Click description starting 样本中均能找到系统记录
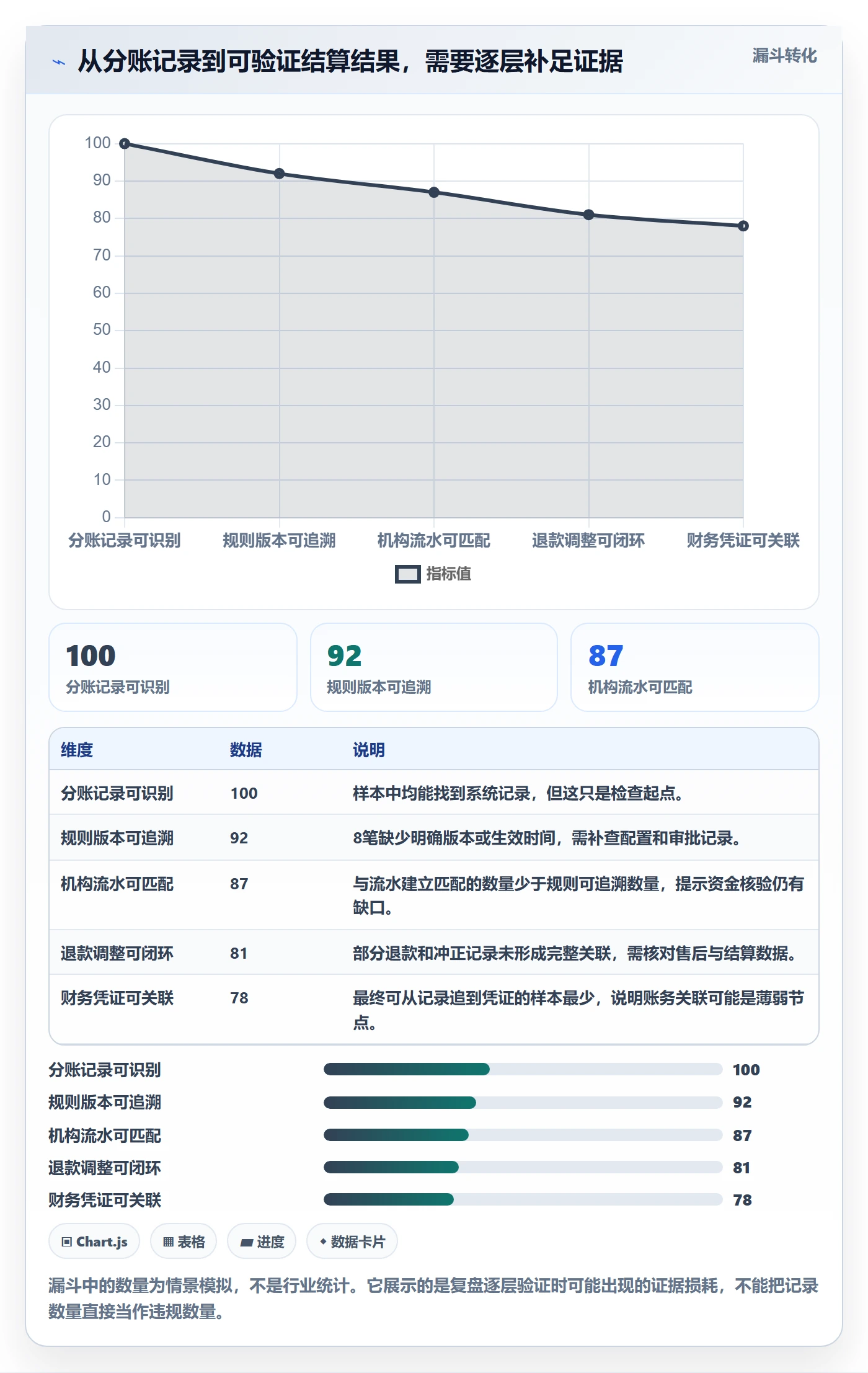The width and height of the screenshot is (868, 1373). click(x=518, y=794)
